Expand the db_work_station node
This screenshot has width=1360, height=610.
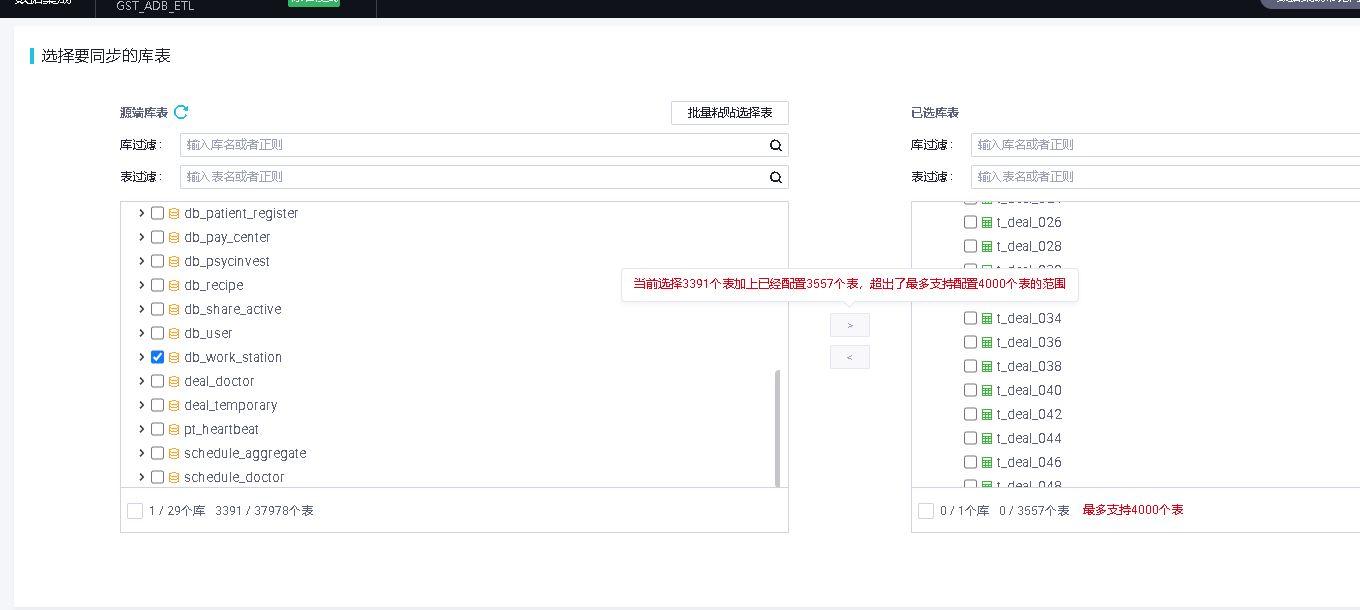141,357
